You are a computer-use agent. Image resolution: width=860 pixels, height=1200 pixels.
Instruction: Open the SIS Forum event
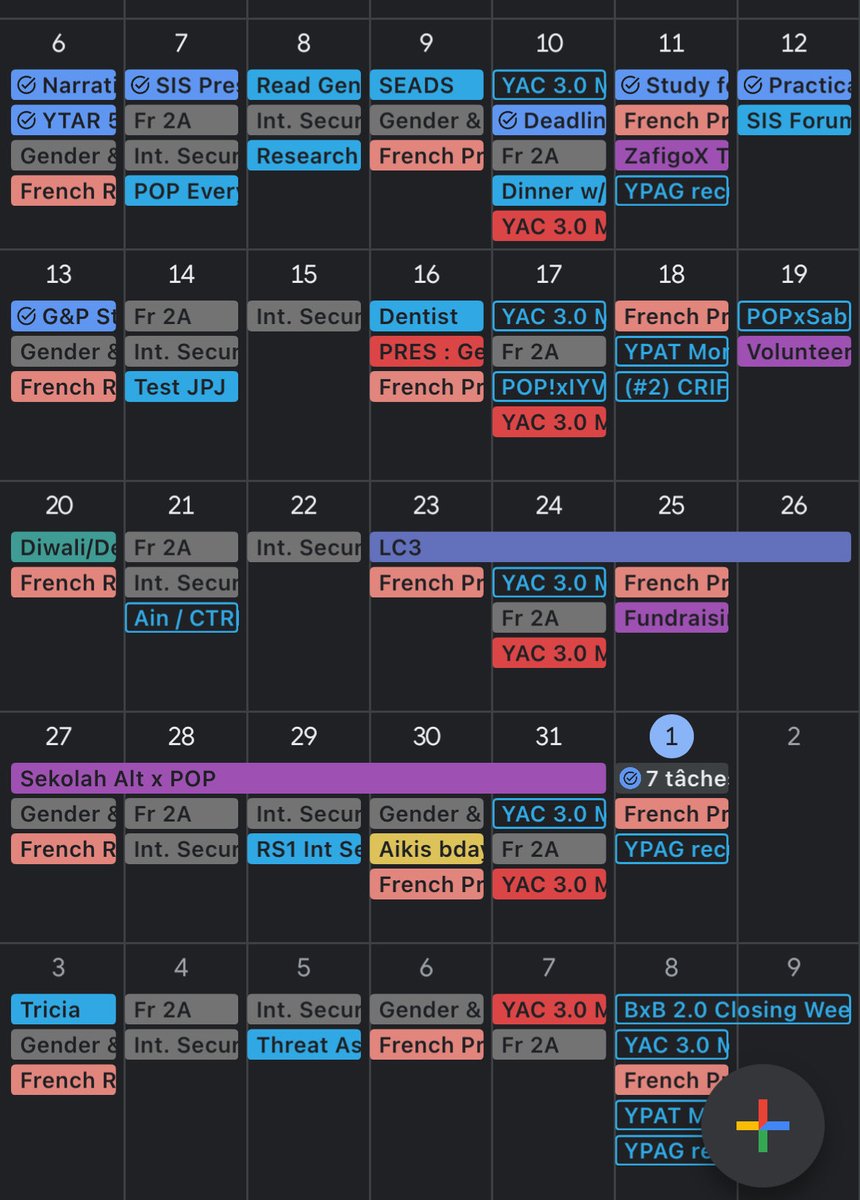[794, 120]
